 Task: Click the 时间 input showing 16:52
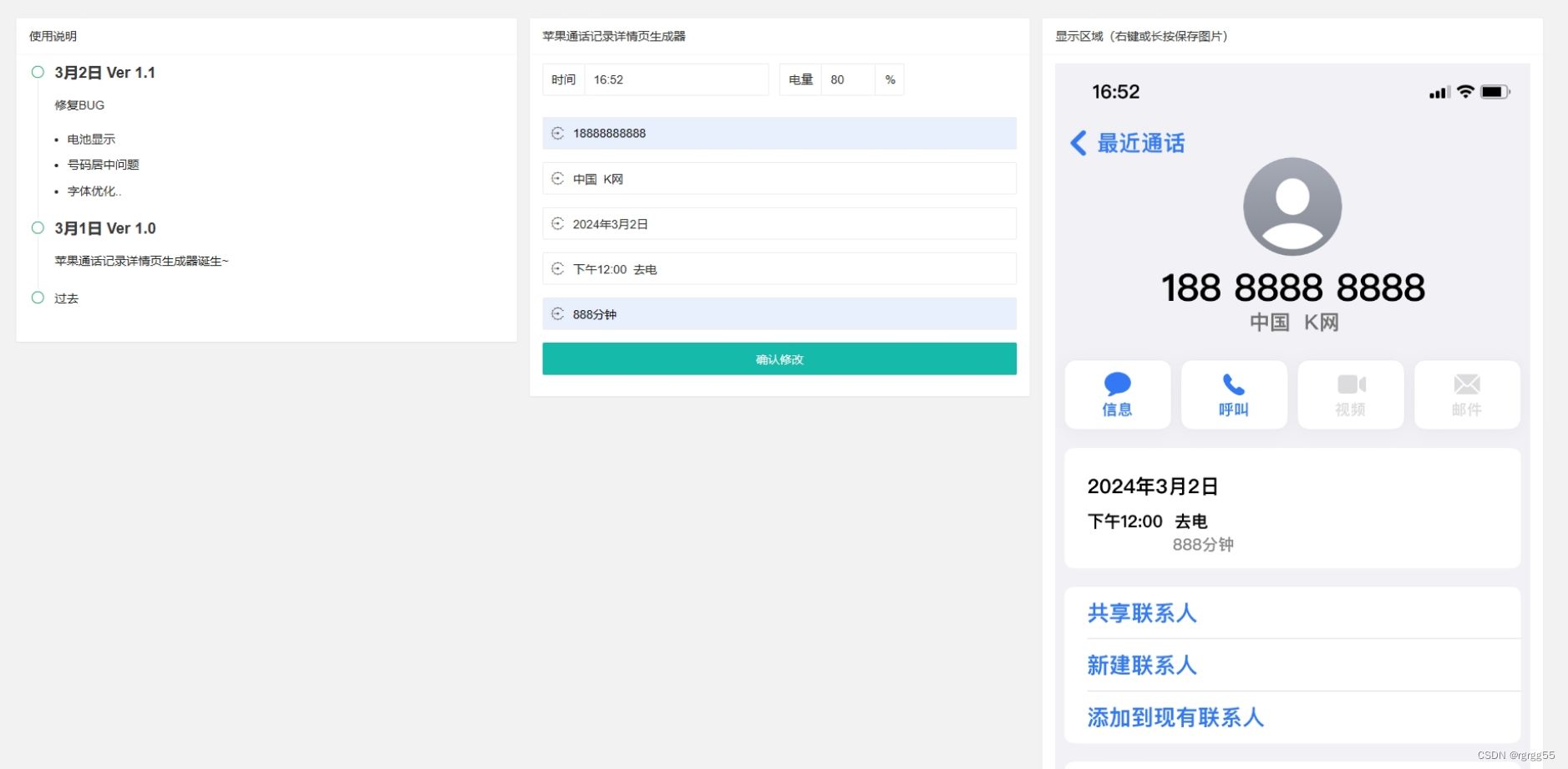point(677,79)
